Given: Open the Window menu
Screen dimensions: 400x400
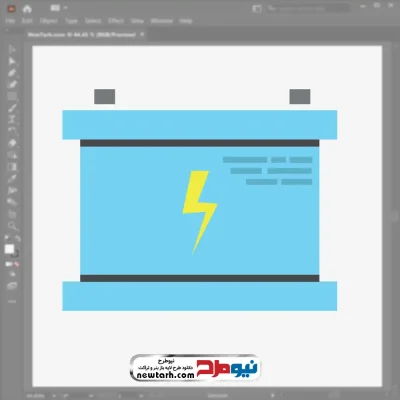Looking at the screenshot, I should coord(162,21).
